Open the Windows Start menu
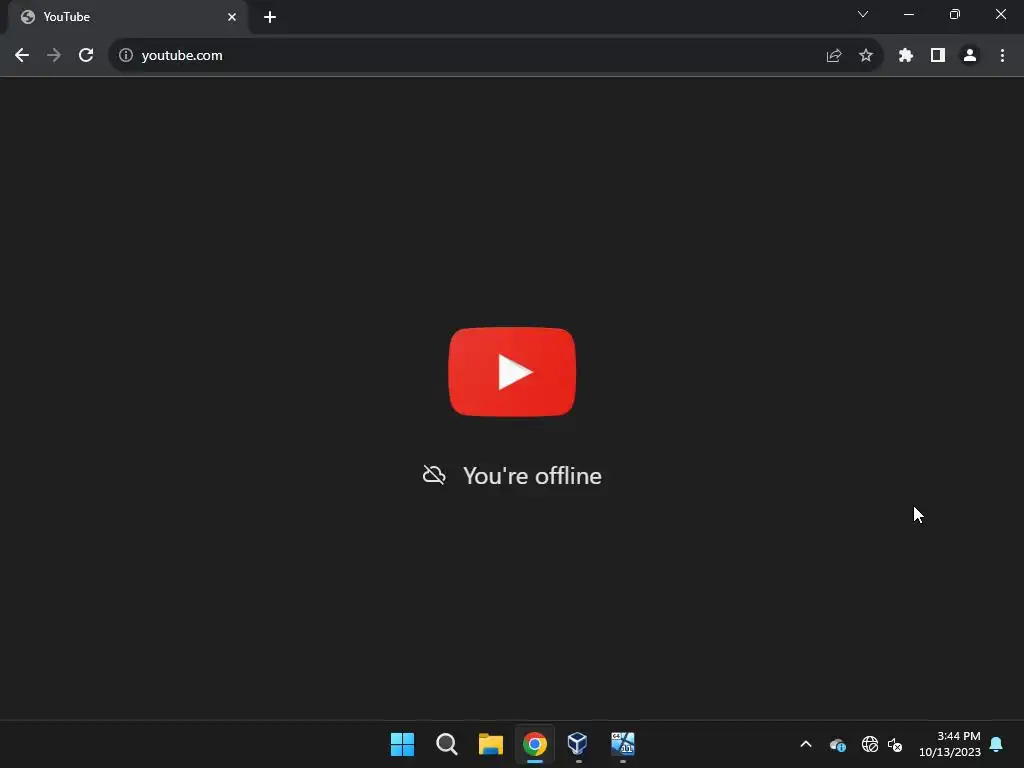The image size is (1024, 768). click(x=402, y=744)
